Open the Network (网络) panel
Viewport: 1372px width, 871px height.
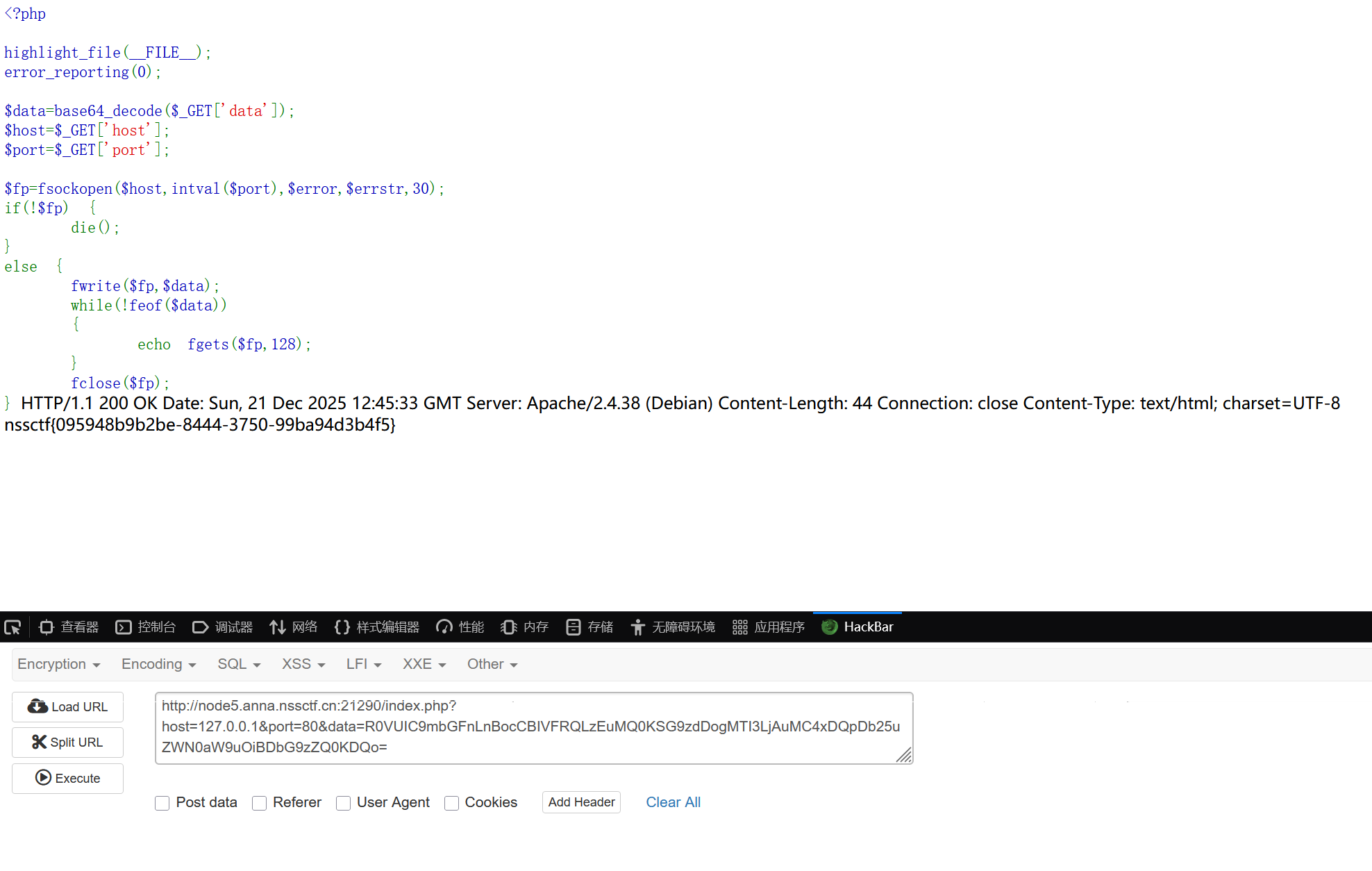[294, 627]
